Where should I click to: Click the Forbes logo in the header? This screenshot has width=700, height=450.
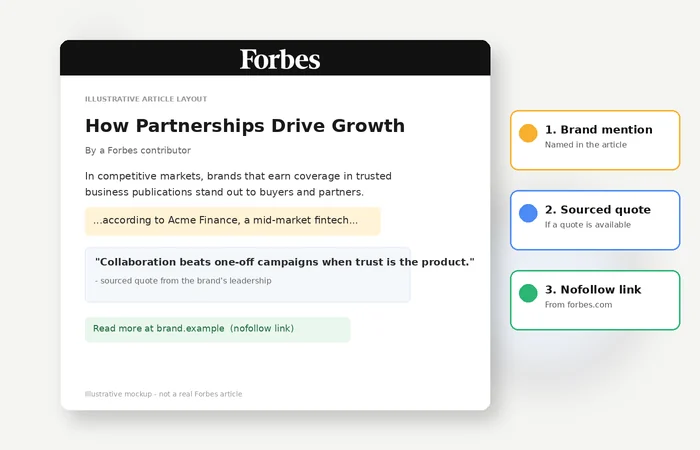click(x=280, y=59)
